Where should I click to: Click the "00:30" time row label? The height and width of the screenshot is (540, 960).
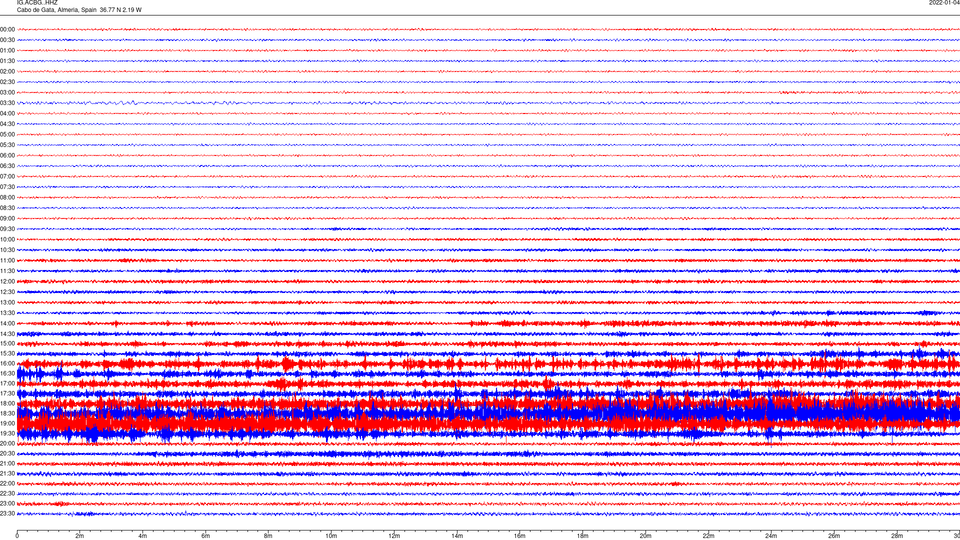(x=7, y=40)
